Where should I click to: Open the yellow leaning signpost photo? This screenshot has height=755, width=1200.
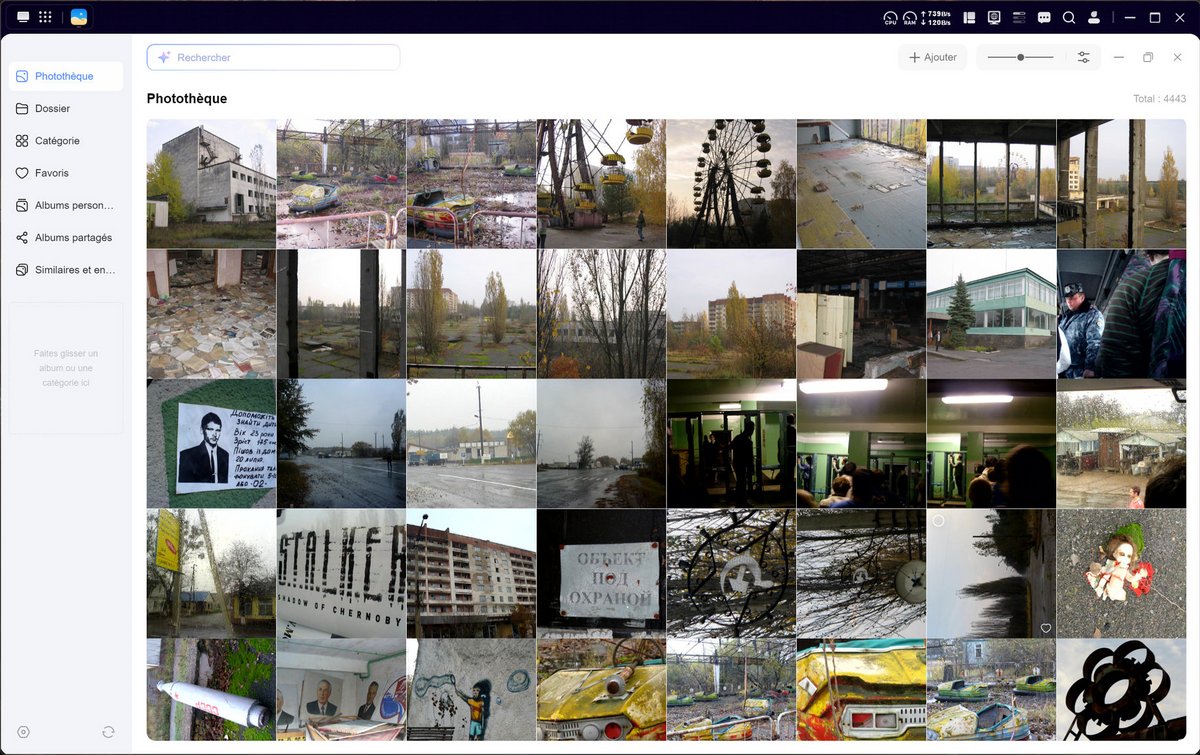pyautogui.click(x=211, y=574)
